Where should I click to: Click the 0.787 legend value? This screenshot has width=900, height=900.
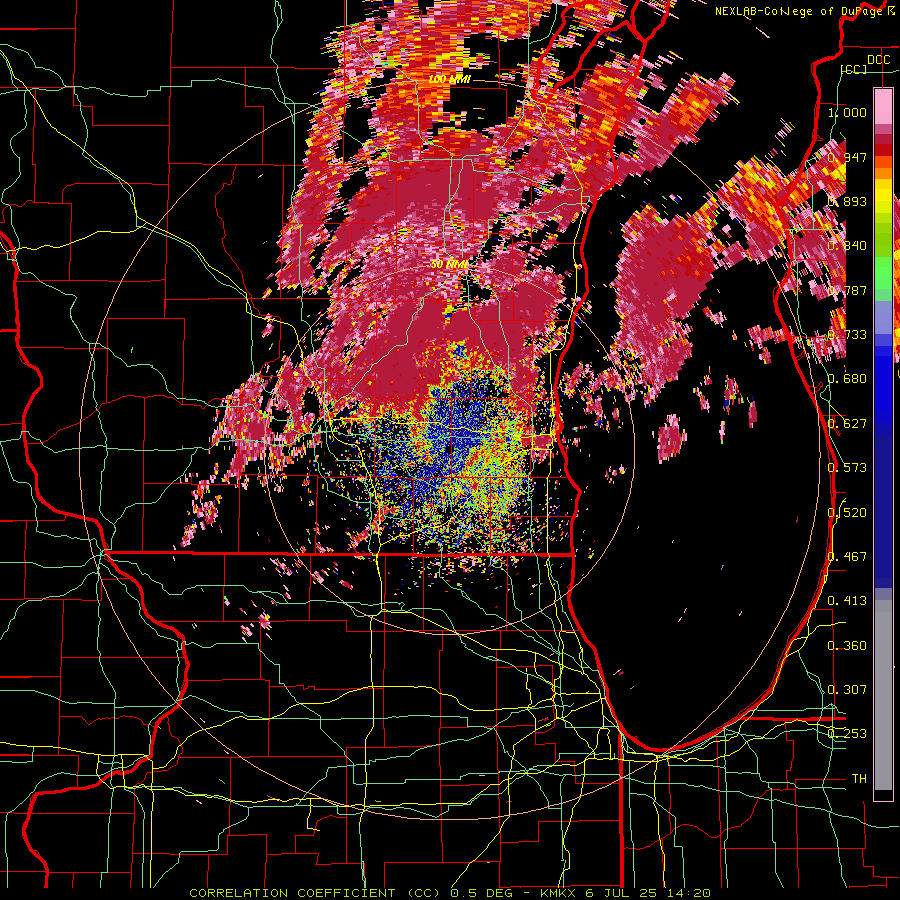pyautogui.click(x=847, y=290)
